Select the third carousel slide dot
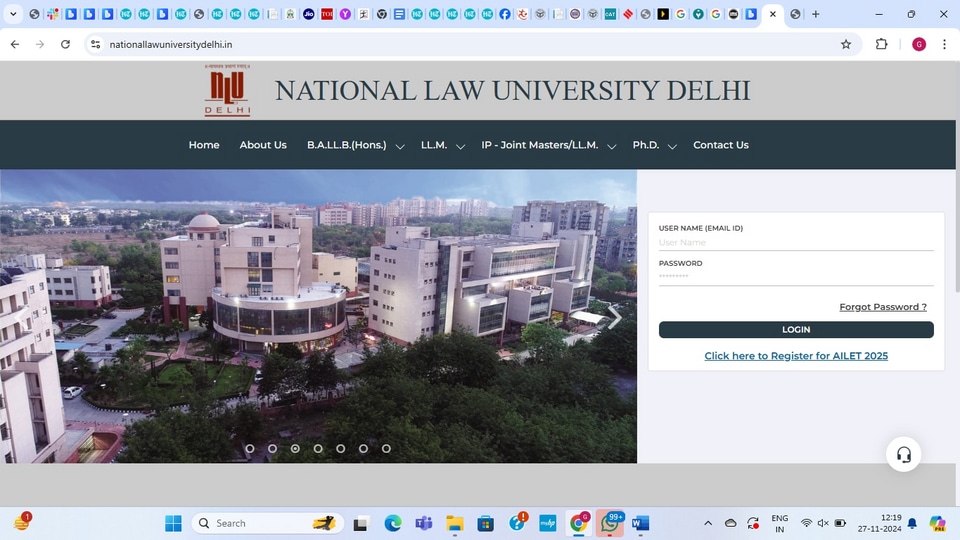 [x=295, y=448]
